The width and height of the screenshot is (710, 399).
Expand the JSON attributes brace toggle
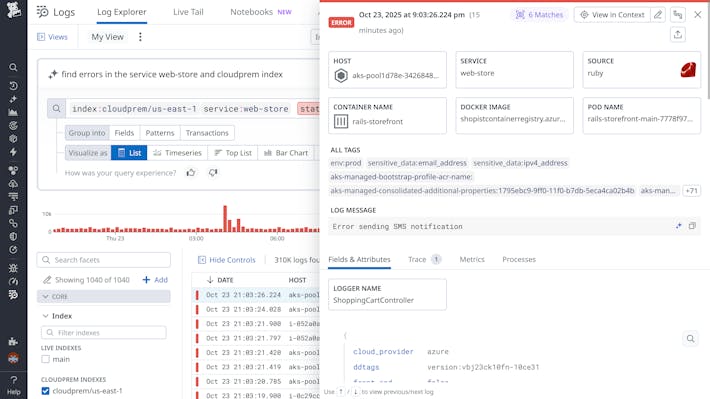click(345, 336)
